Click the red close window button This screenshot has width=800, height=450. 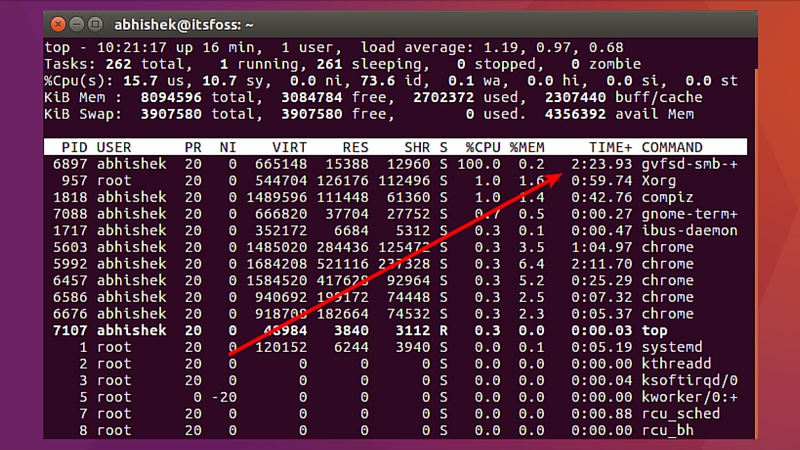[58, 24]
